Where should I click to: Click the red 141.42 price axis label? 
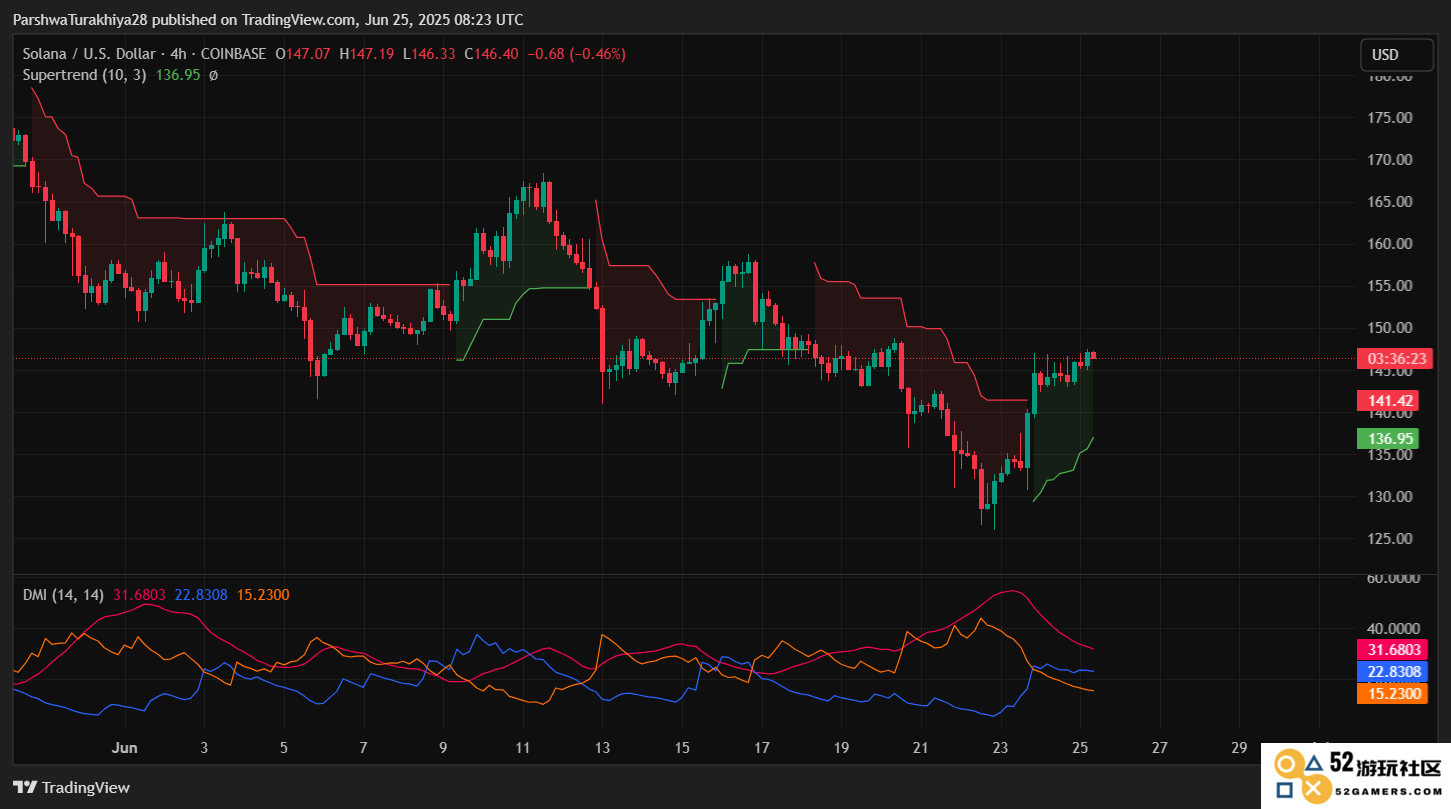(x=1390, y=401)
